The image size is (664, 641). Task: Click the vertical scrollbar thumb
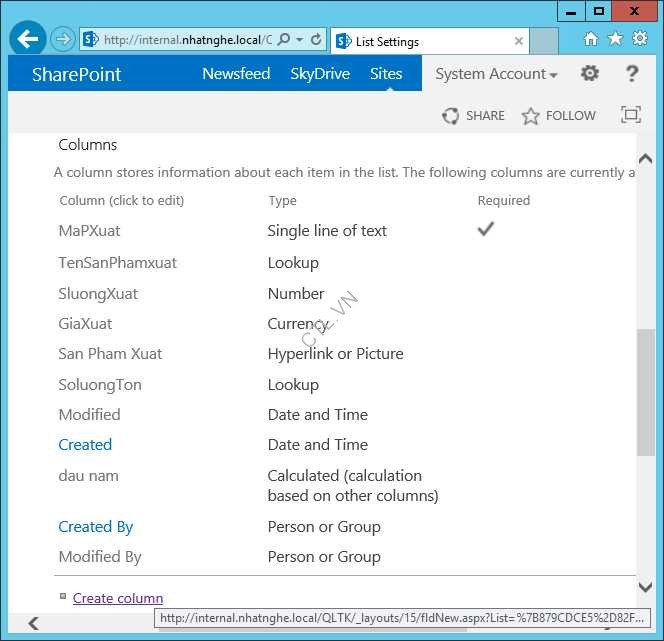coord(646,392)
